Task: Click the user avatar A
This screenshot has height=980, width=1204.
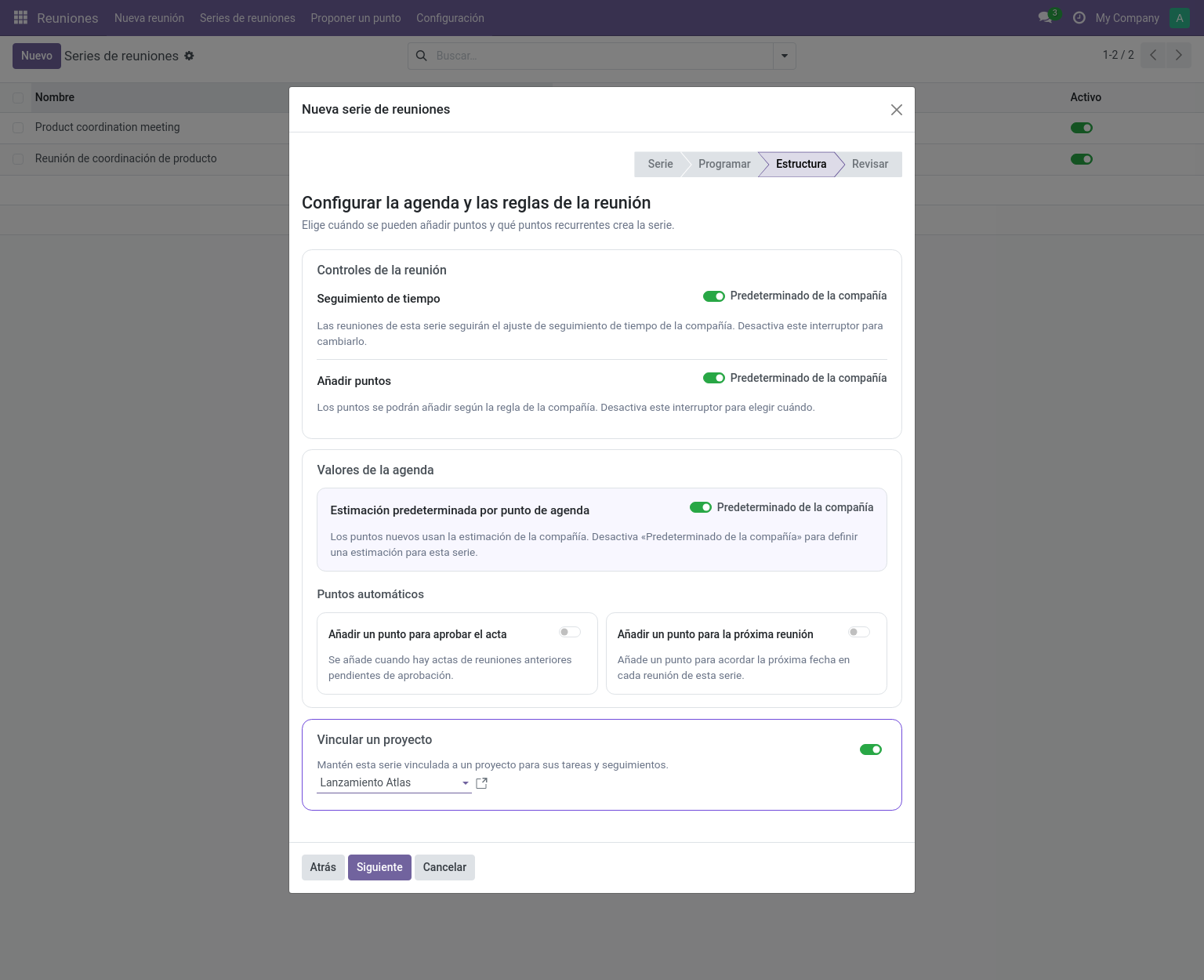Action: pyautogui.click(x=1180, y=18)
